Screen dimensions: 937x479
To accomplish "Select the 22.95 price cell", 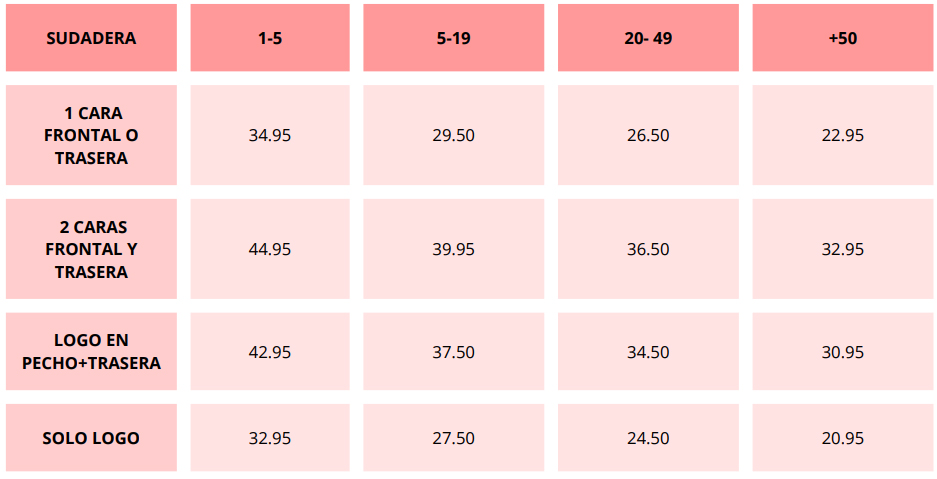I will click(843, 135).
